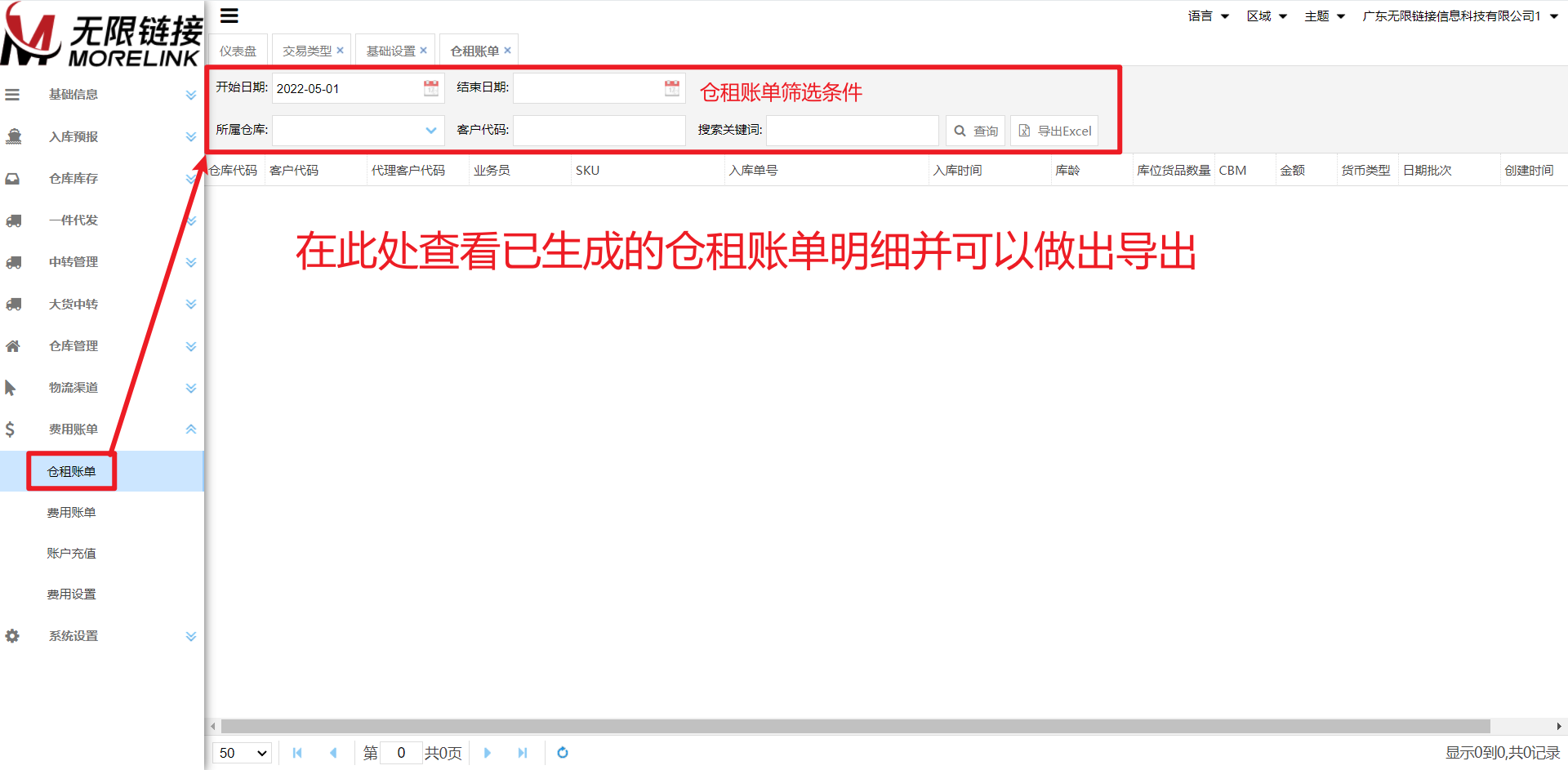Image resolution: width=1568 pixels, height=770 pixels.
Task: Open 仓租账单 in the sidebar
Action: click(71, 471)
